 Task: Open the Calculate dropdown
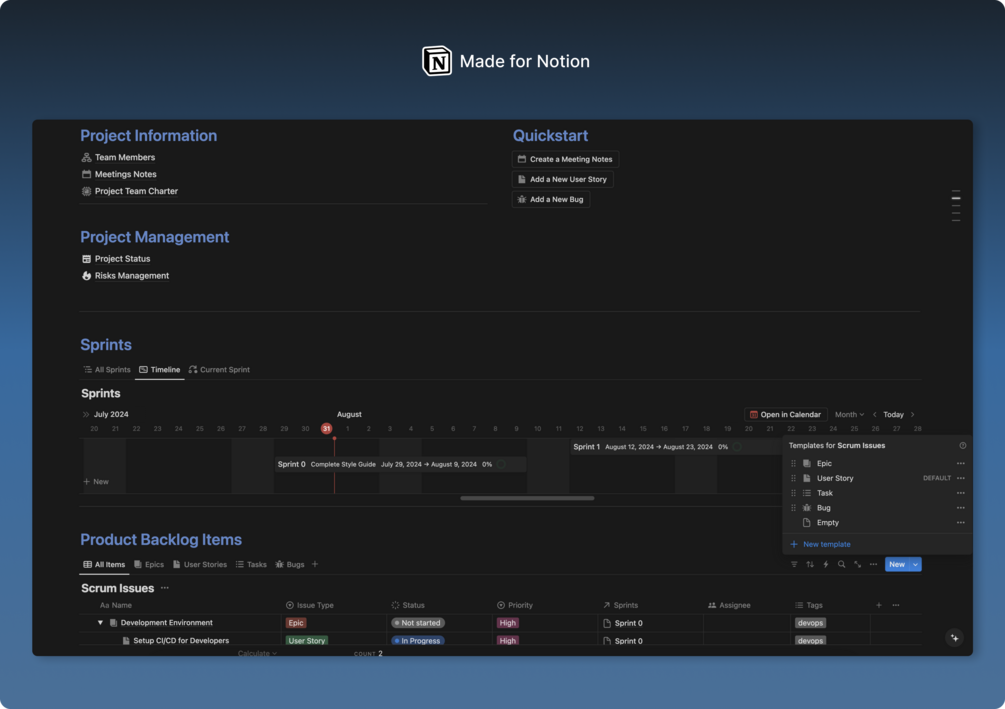[257, 653]
